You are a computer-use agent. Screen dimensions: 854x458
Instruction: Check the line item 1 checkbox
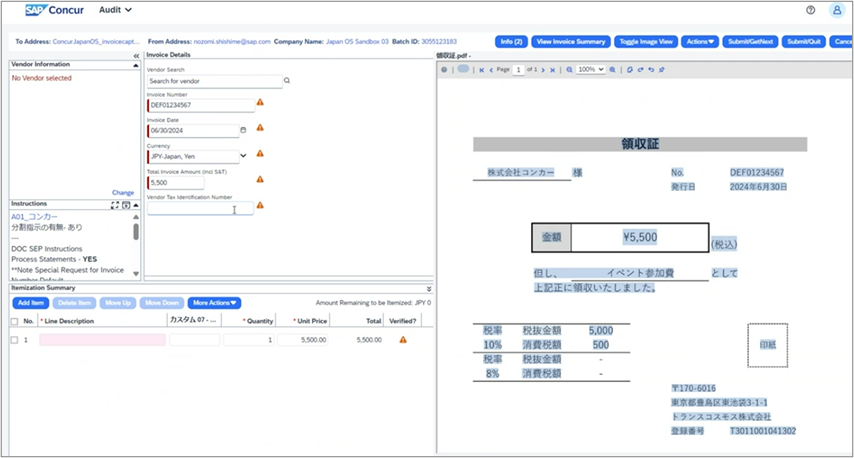click(14, 340)
